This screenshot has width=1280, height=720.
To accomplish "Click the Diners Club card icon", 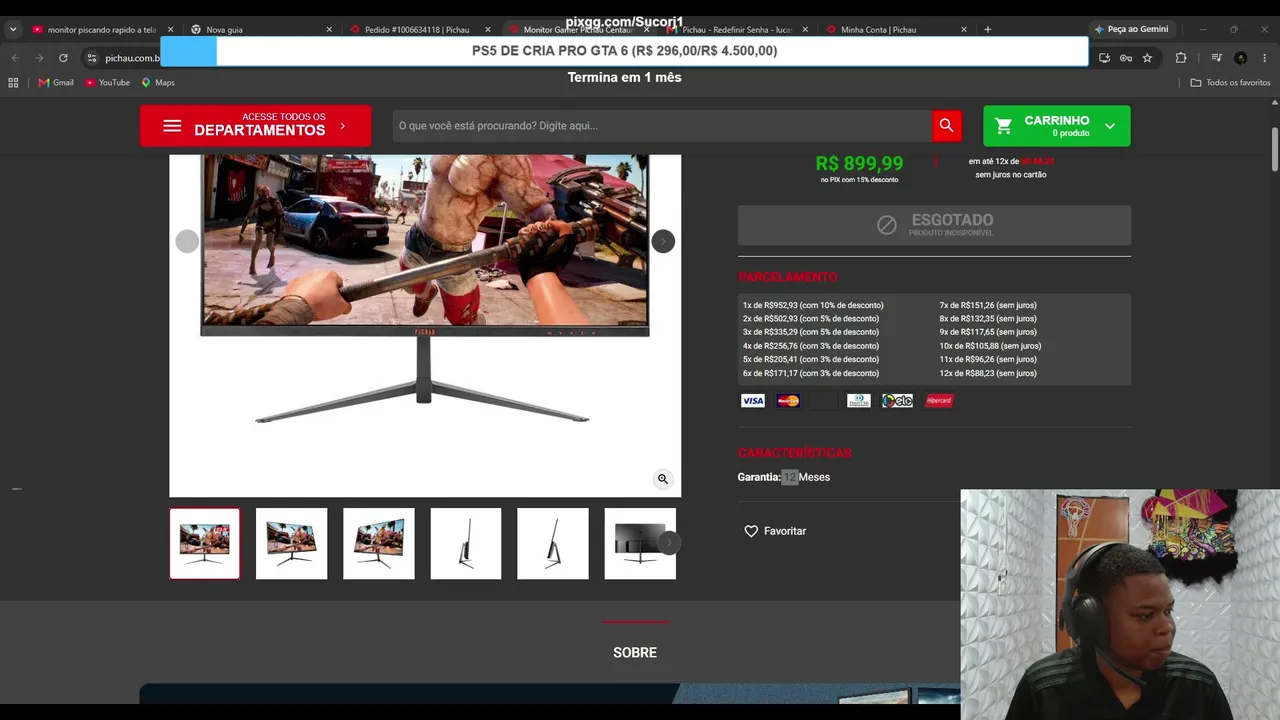I will click(859, 401).
